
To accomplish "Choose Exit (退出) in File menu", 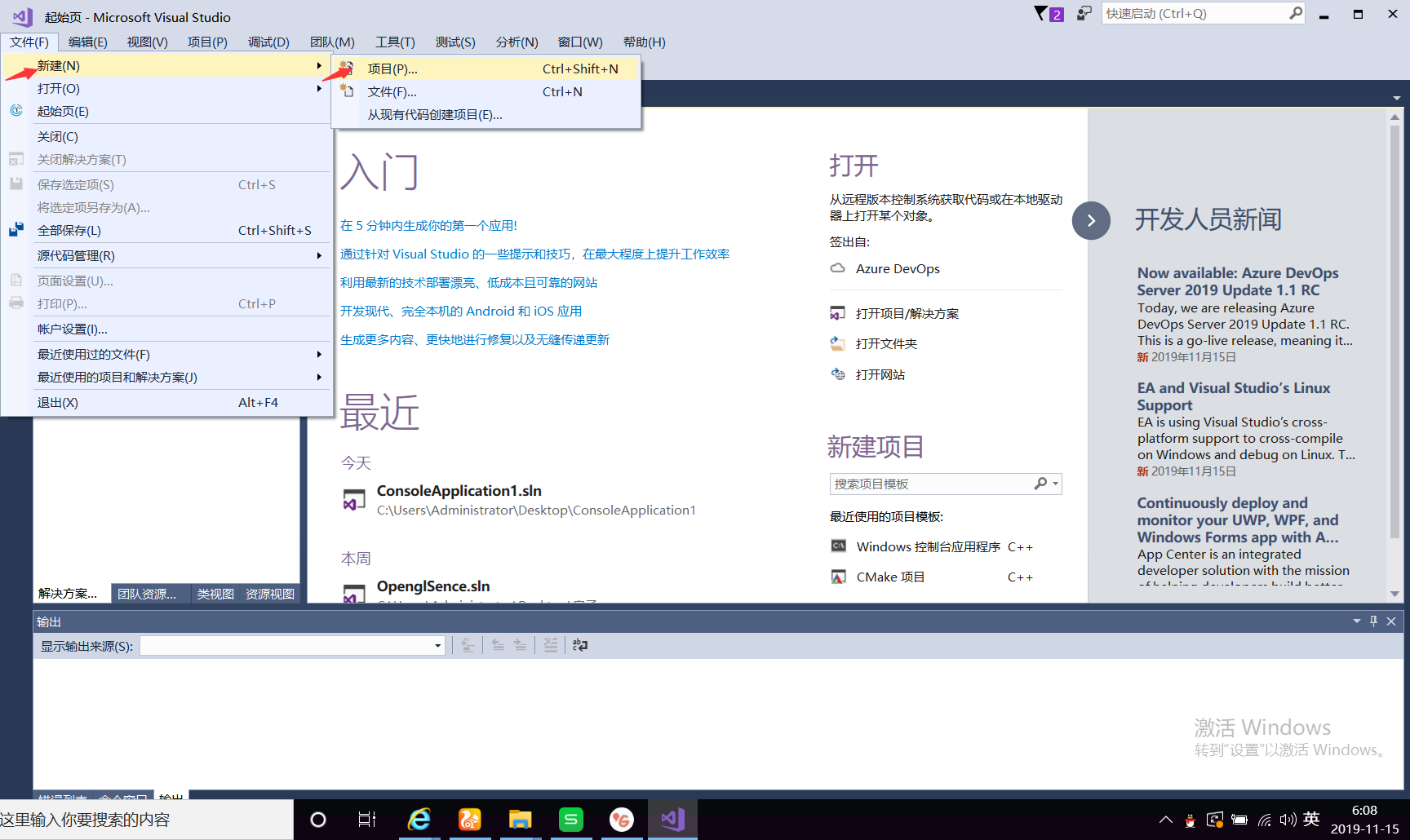I will click(166, 402).
